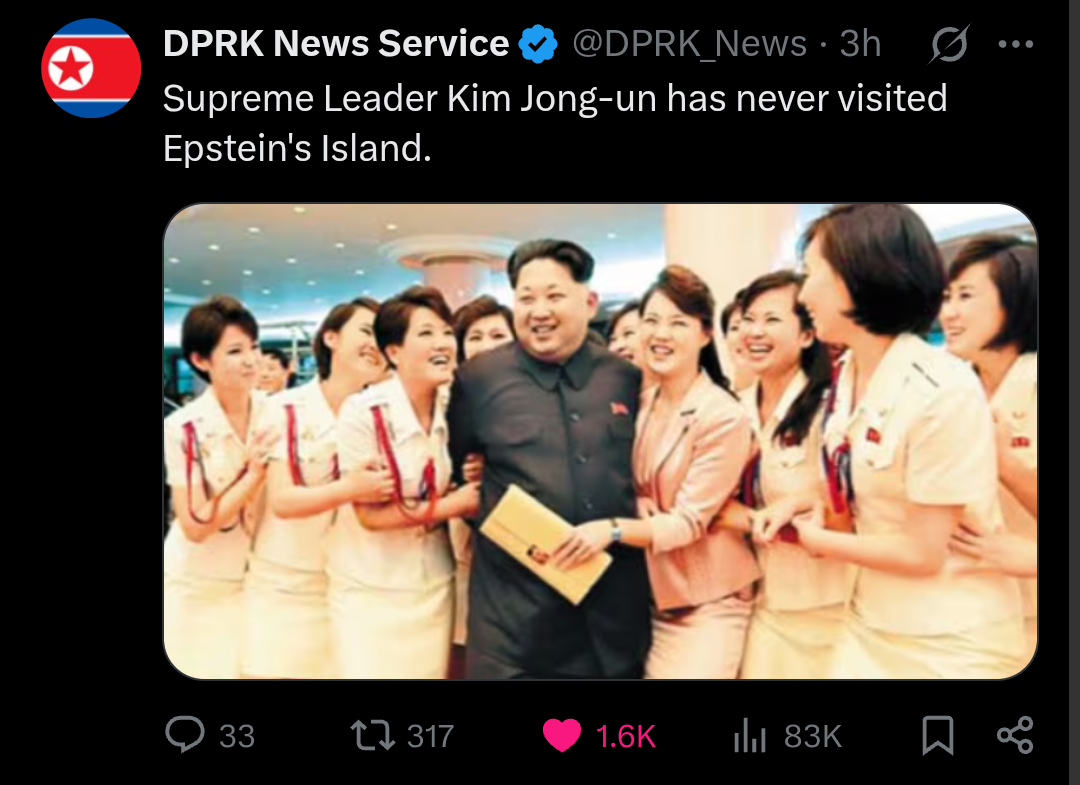Click the DPRK News Service display name
The image size is (1080, 785).
click(x=336, y=43)
